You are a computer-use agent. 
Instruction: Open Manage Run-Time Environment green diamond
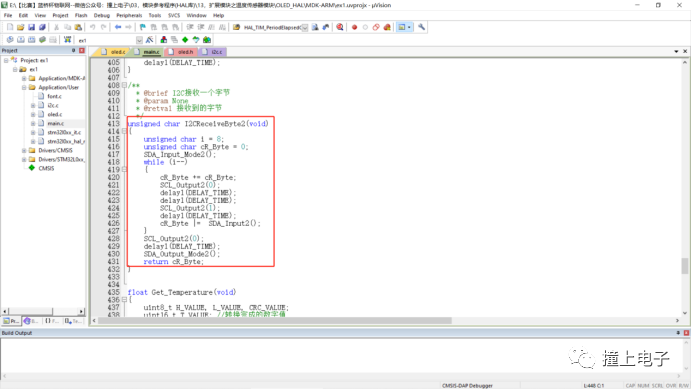pos(185,40)
